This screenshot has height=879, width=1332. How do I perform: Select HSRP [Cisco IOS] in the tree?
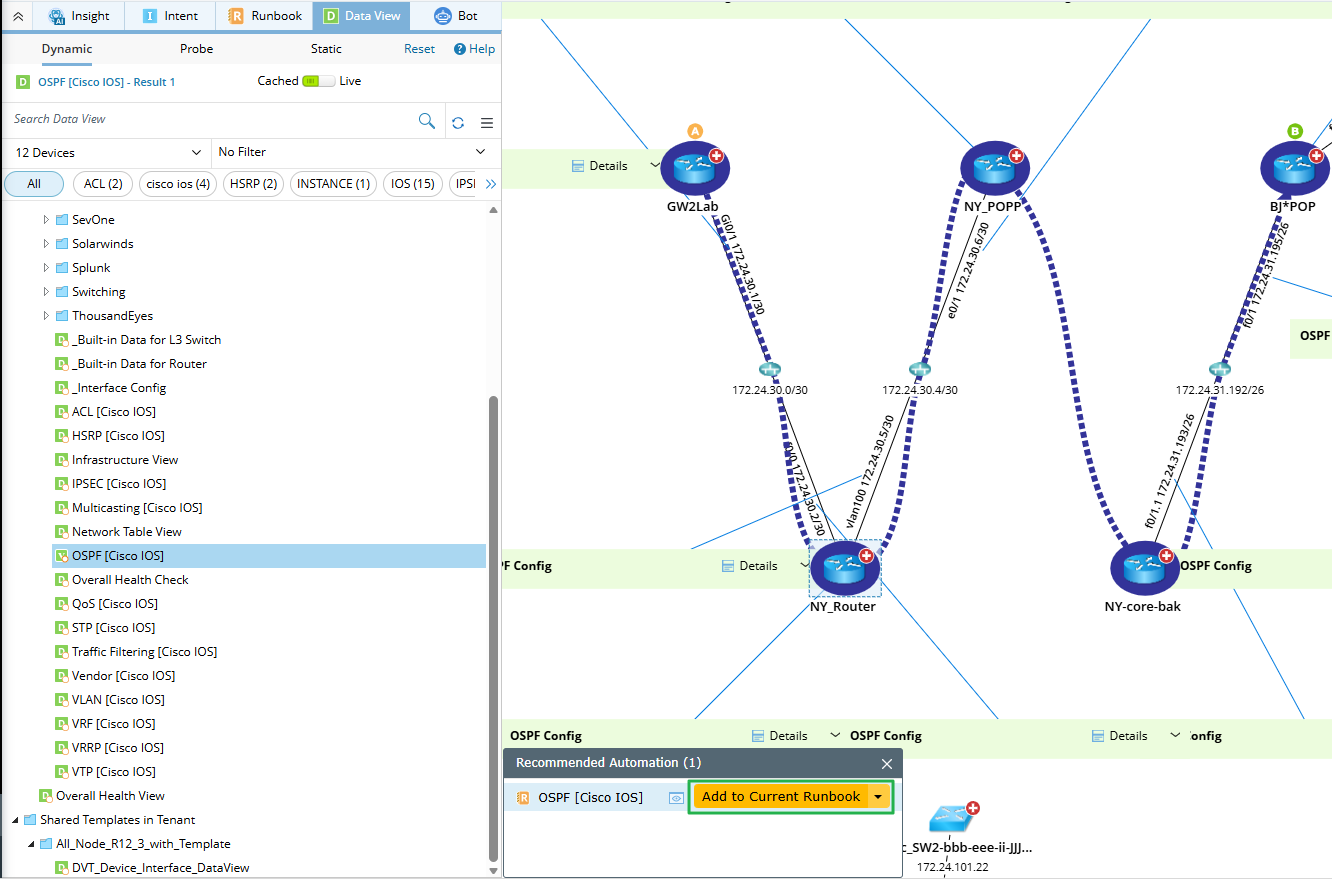[x=118, y=436]
